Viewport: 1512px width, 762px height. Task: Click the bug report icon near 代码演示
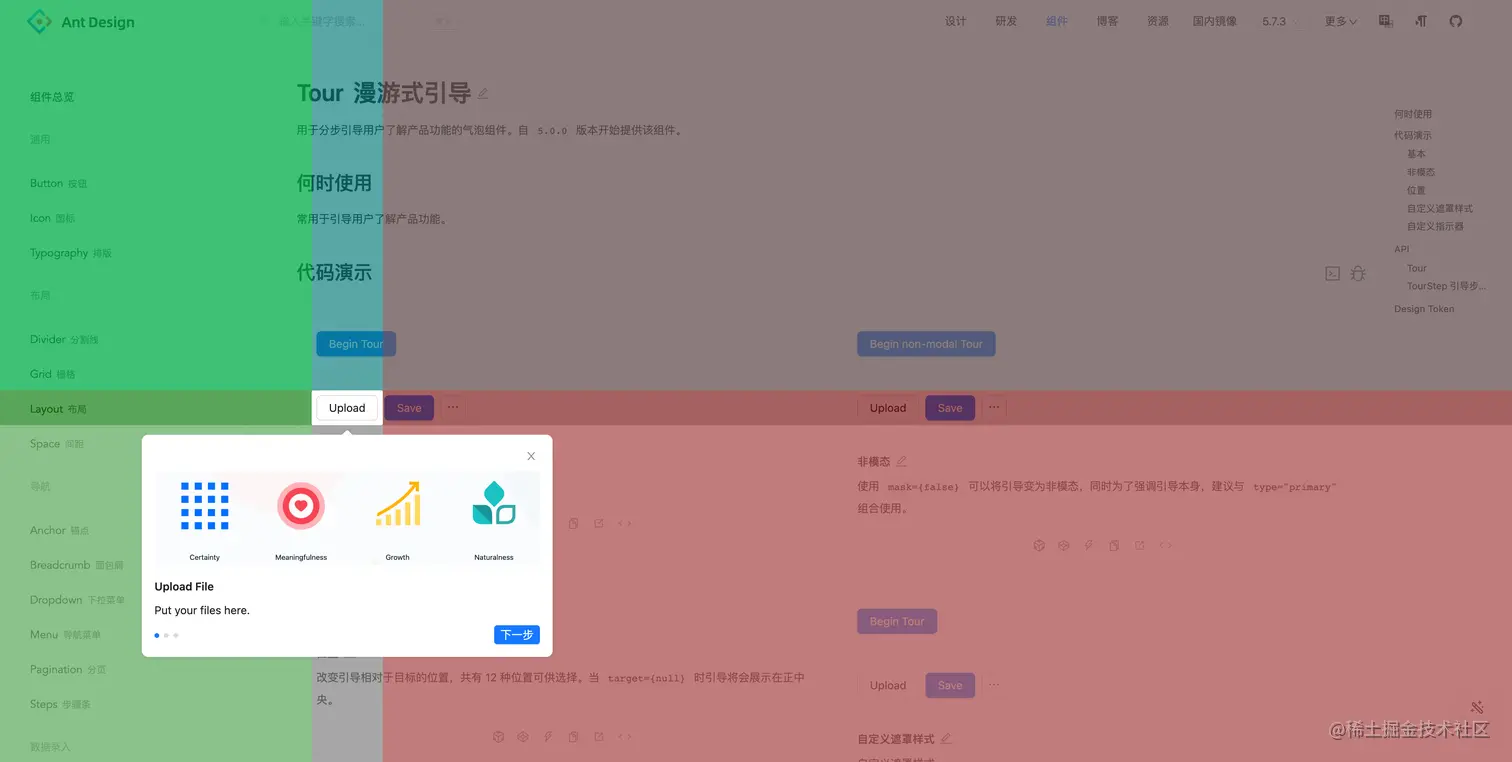(x=1356, y=273)
